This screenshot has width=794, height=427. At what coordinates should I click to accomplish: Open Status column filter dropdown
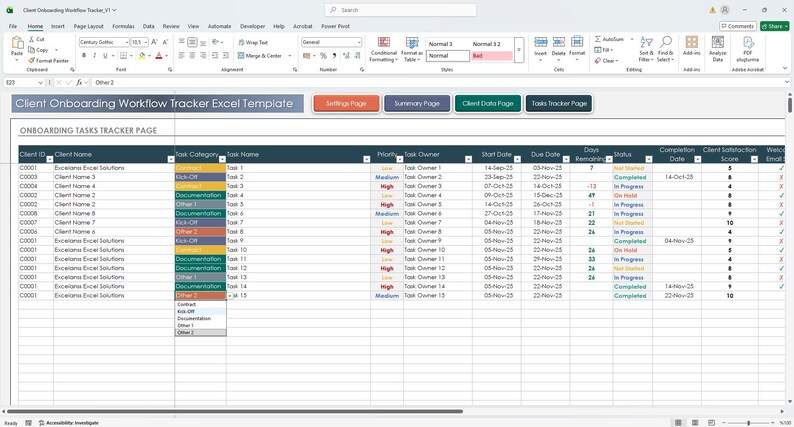[649, 159]
